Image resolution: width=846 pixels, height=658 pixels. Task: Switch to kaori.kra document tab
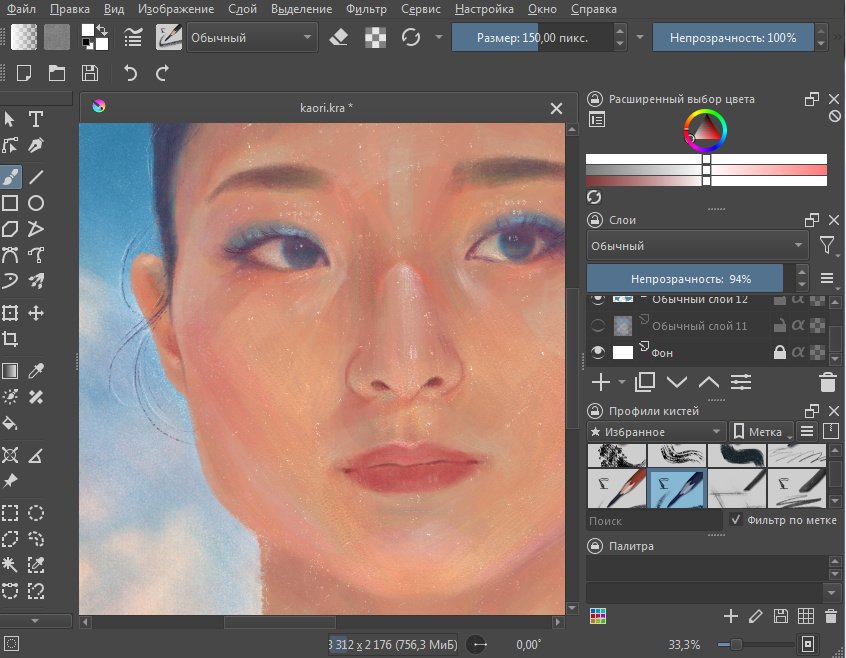coord(326,107)
